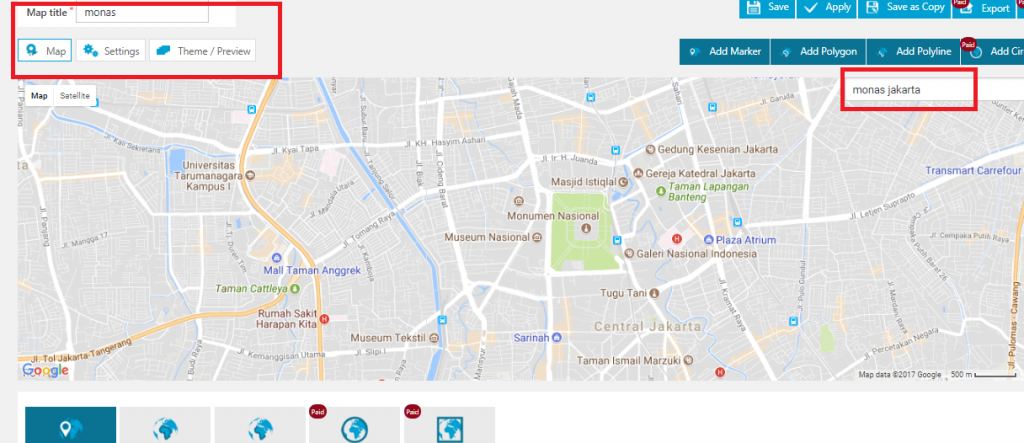The width and height of the screenshot is (1024, 443).
Task: Select the paid square-framed globe tile below the map
Action: 448,425
